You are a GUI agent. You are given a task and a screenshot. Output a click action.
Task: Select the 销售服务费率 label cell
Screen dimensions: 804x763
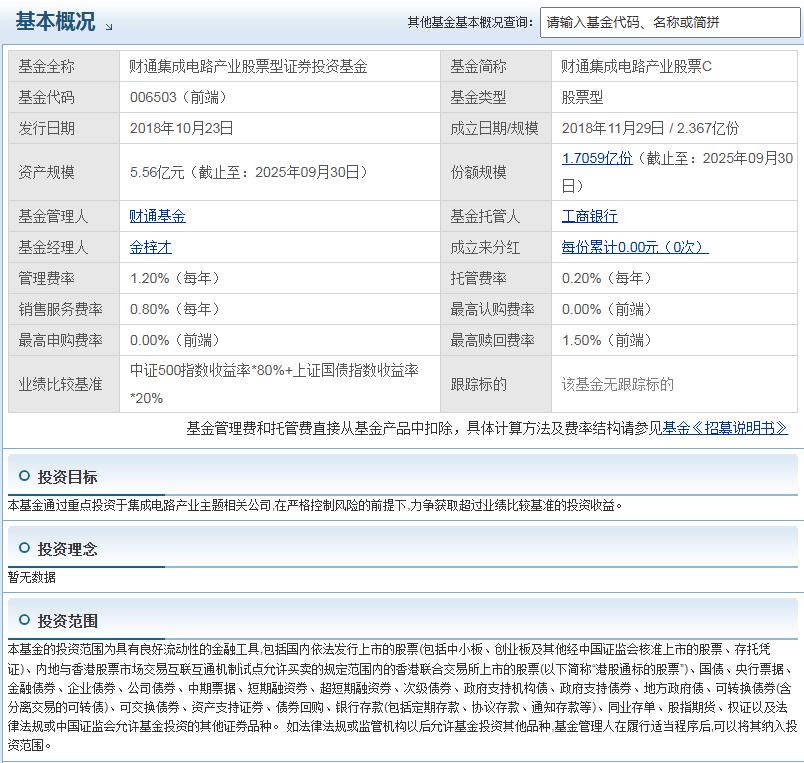point(64,309)
